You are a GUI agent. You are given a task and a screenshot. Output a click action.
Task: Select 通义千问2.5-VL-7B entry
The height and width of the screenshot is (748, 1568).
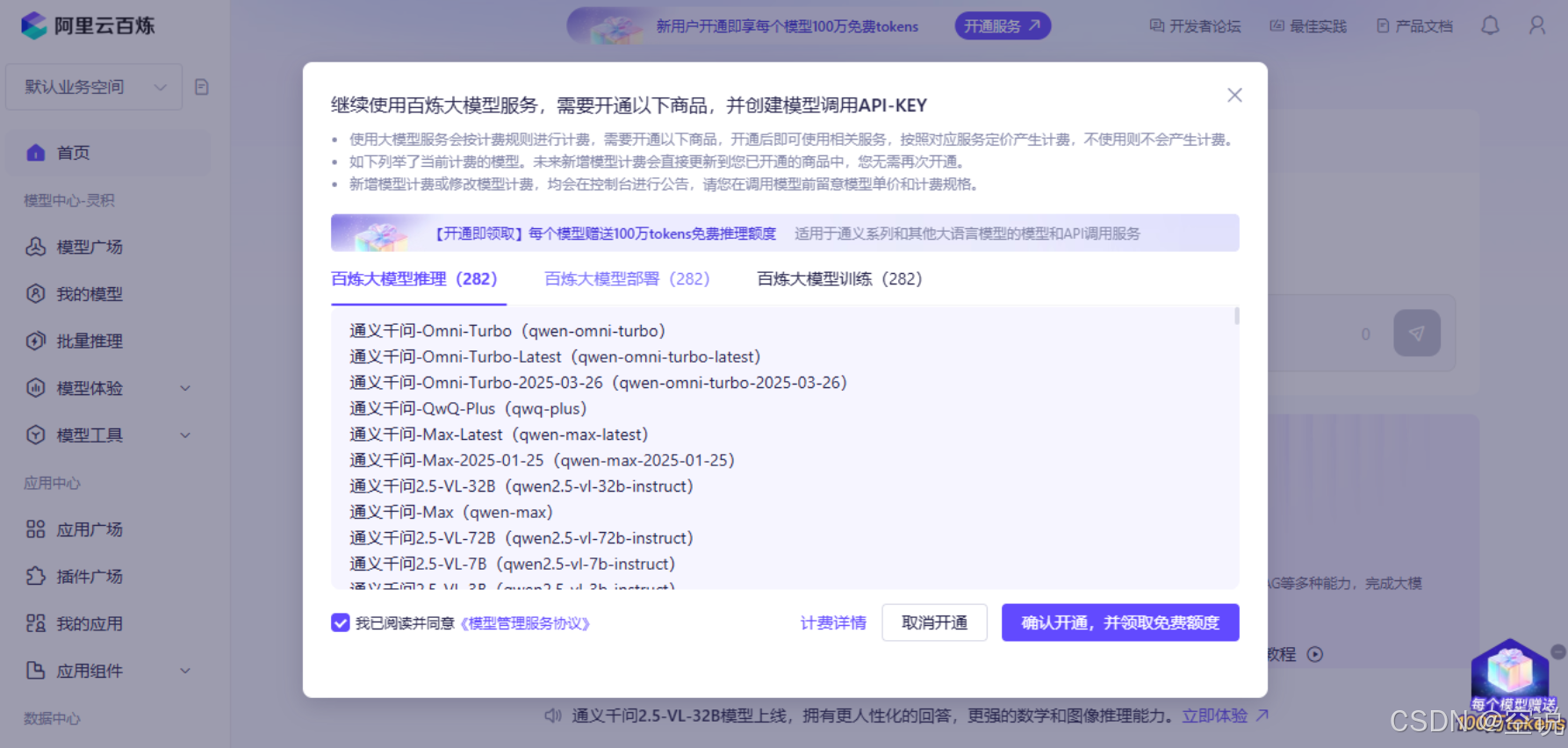pos(513,564)
